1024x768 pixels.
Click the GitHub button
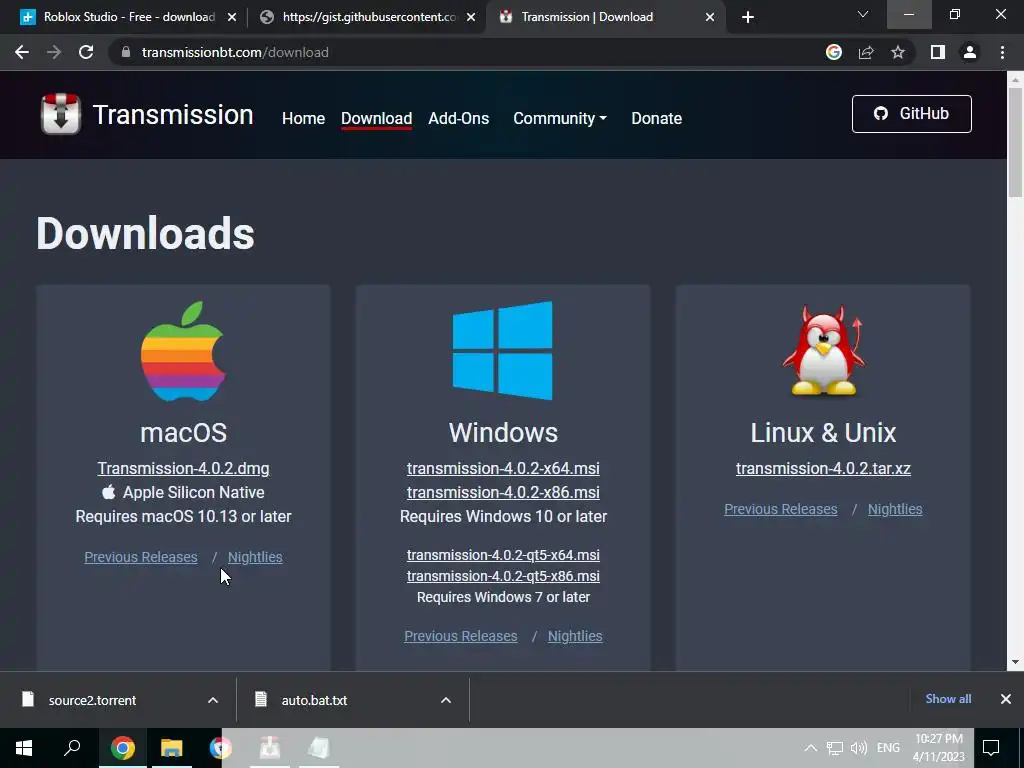click(912, 114)
